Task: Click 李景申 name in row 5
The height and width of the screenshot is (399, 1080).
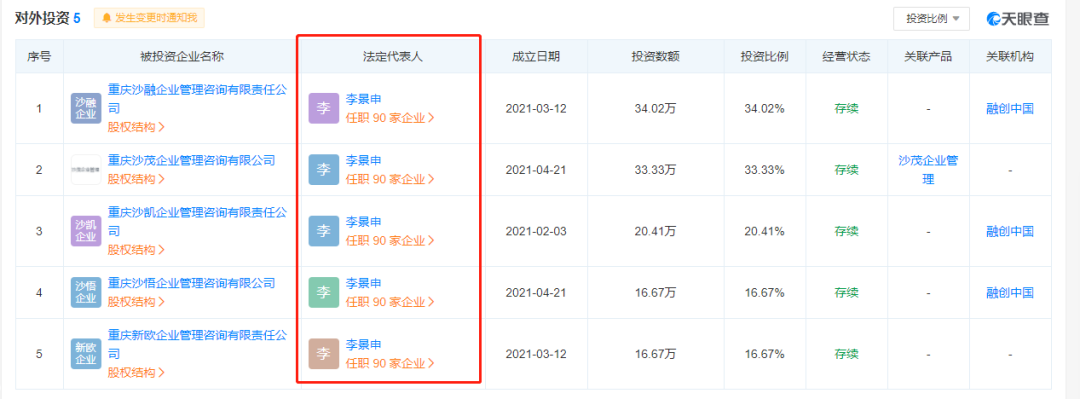Action: (363, 345)
